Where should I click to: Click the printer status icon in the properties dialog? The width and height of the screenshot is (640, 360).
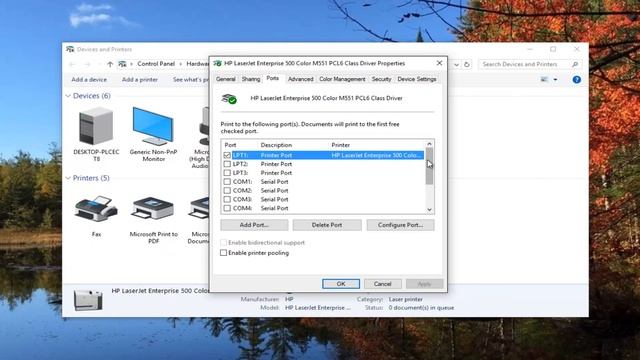229,99
